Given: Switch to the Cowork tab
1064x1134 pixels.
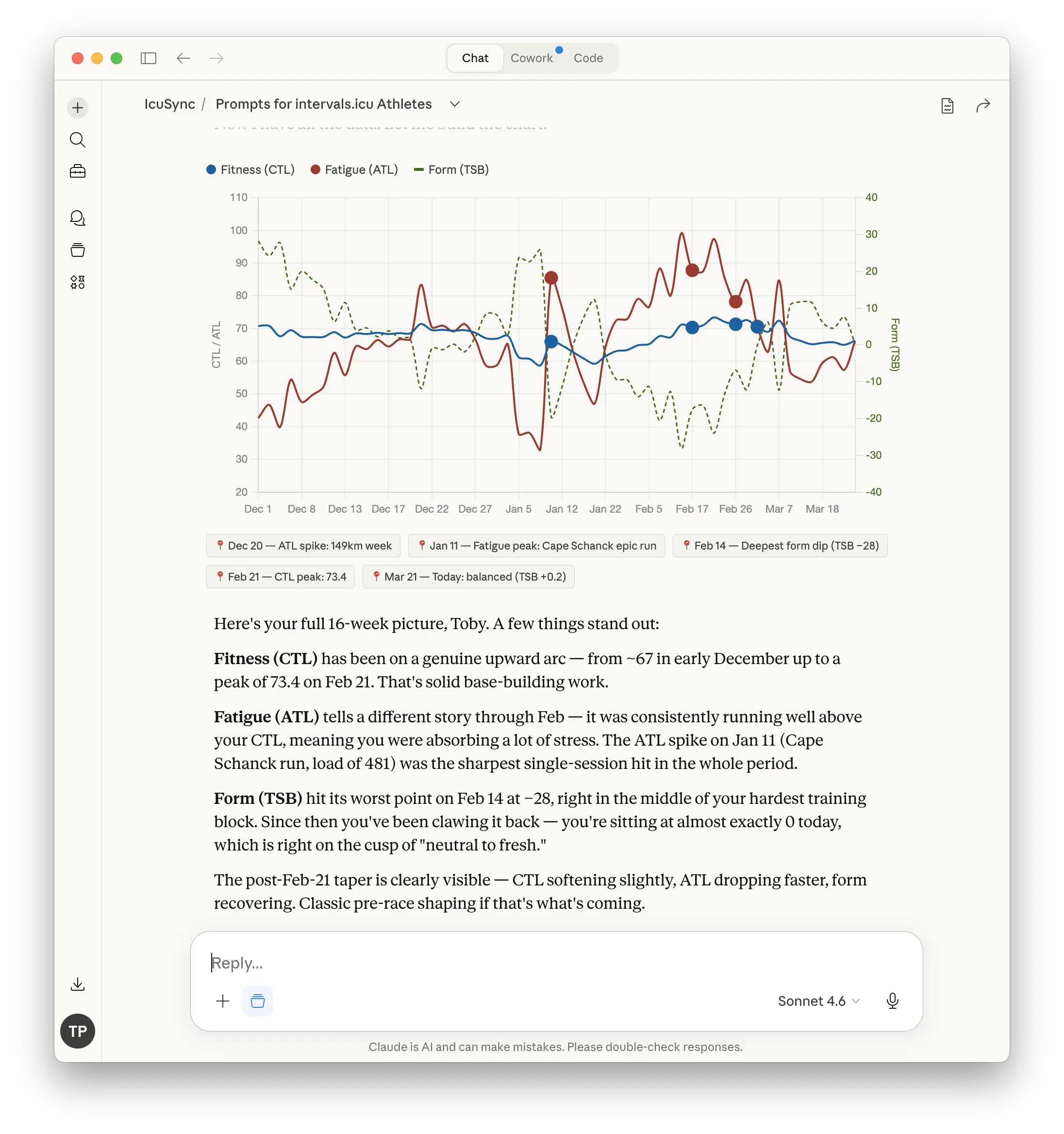Looking at the screenshot, I should pos(532,58).
